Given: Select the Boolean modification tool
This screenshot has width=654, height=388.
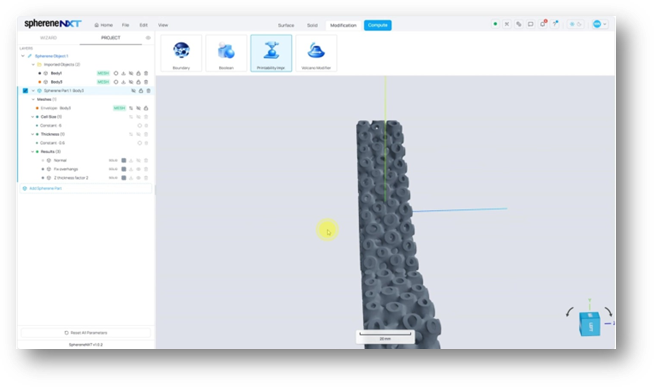Looking at the screenshot, I should pos(226,53).
